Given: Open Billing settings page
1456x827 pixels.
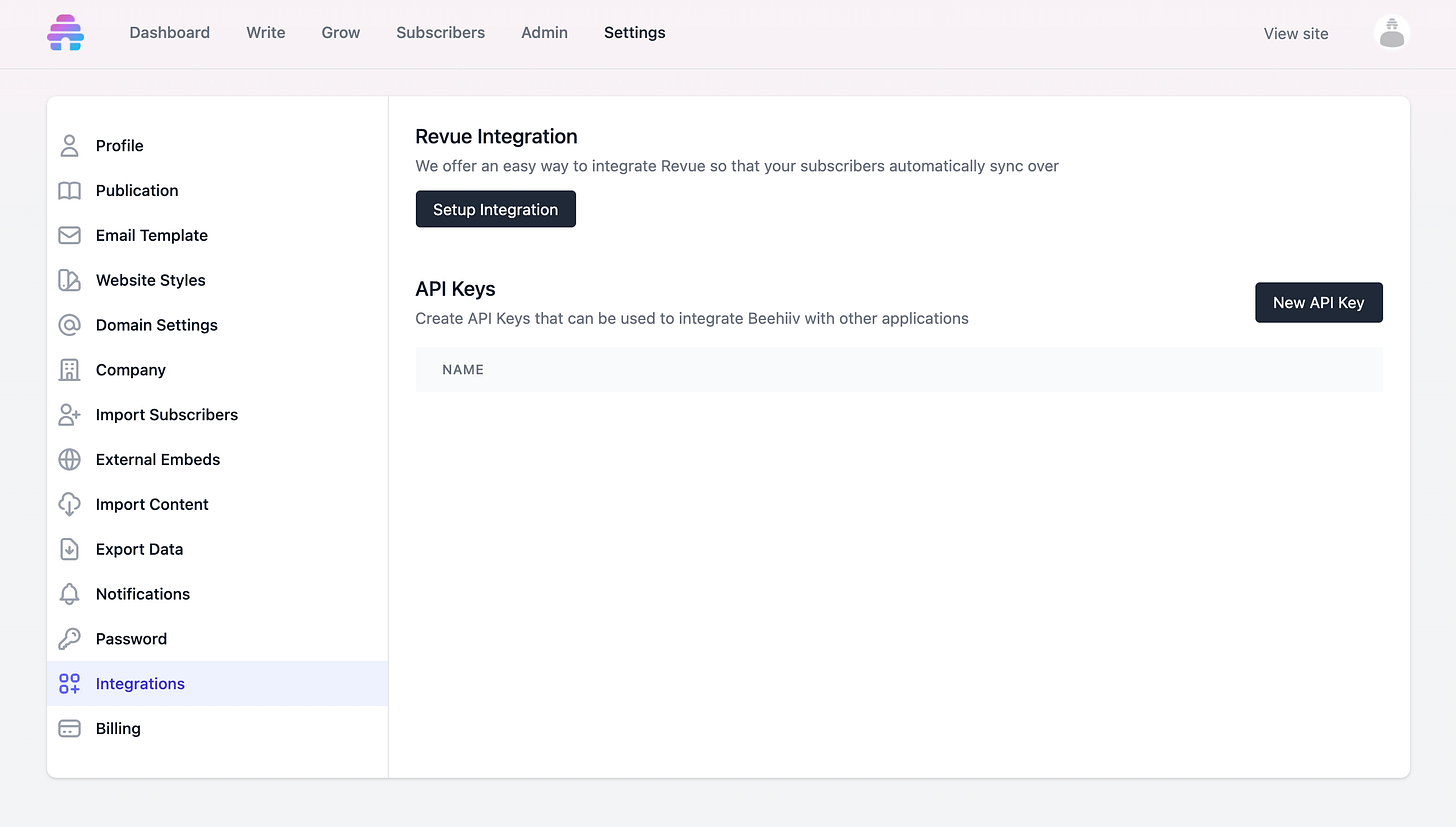Looking at the screenshot, I should click(218, 729).
